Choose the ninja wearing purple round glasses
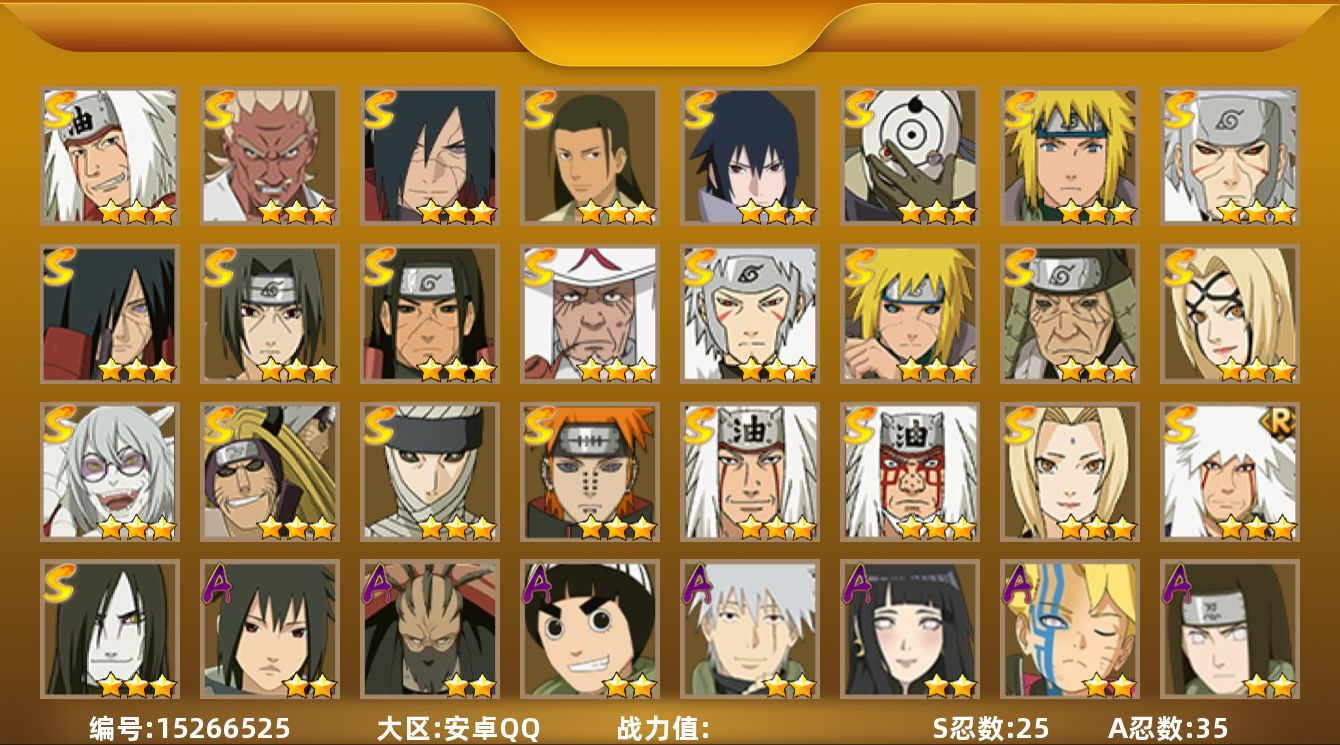1340x745 pixels. 109,472
